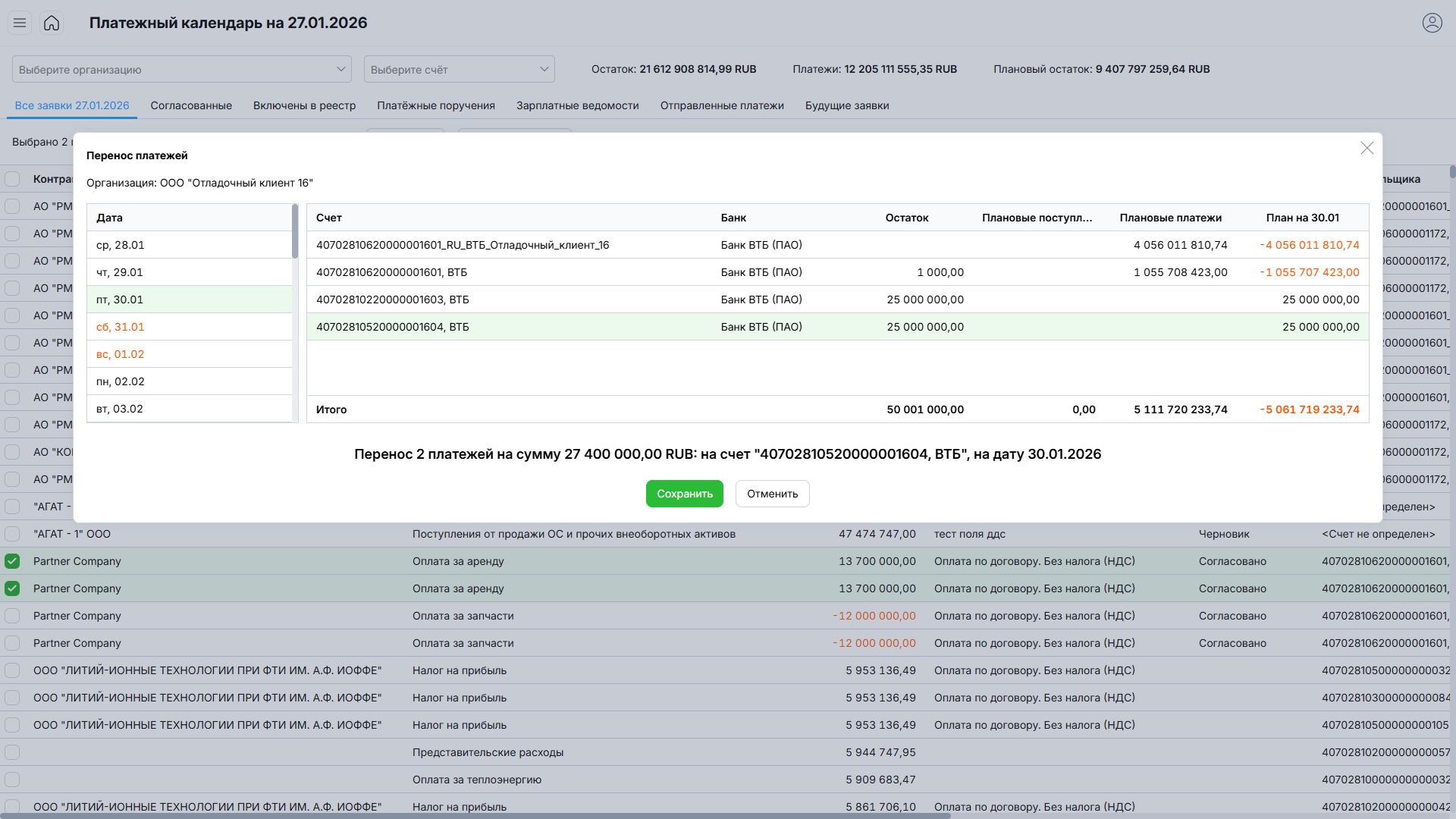The image size is (1456, 819).
Task: Toggle the select-all header checkbox
Action: pos(12,179)
